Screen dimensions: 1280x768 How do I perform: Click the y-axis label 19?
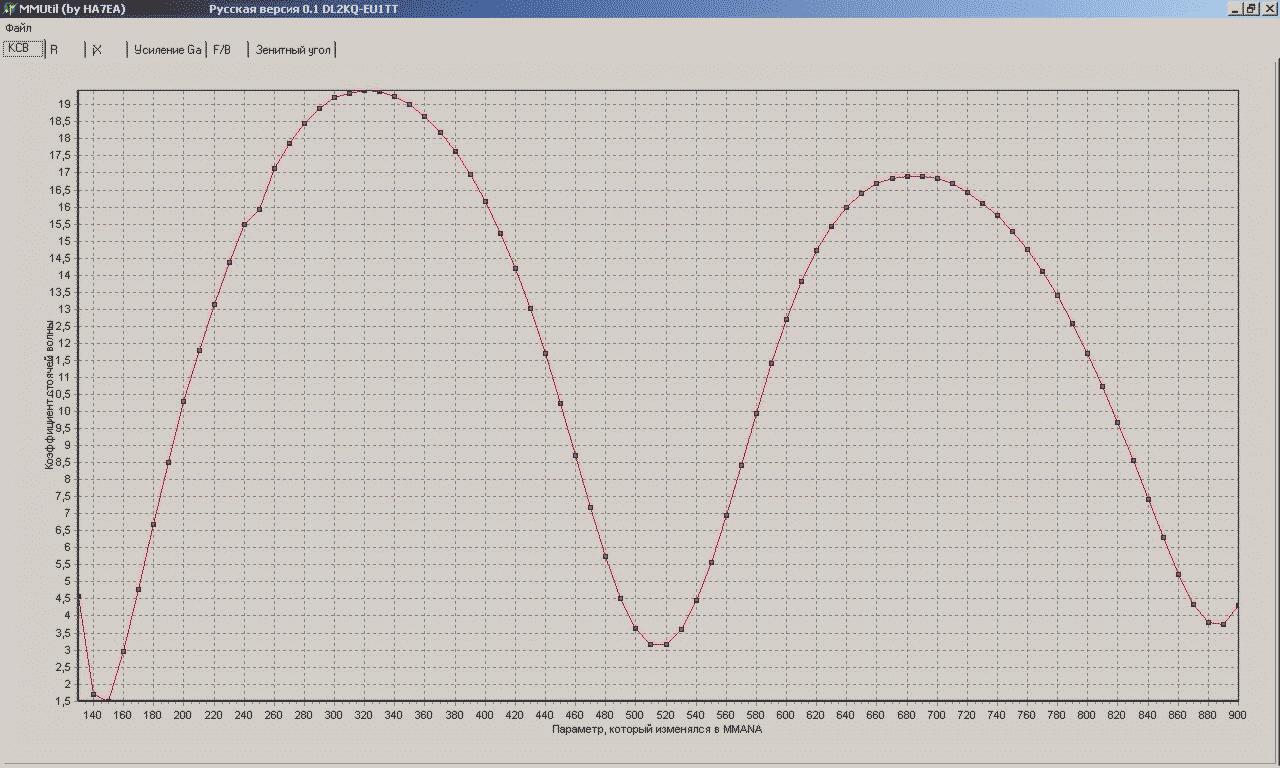[63, 104]
